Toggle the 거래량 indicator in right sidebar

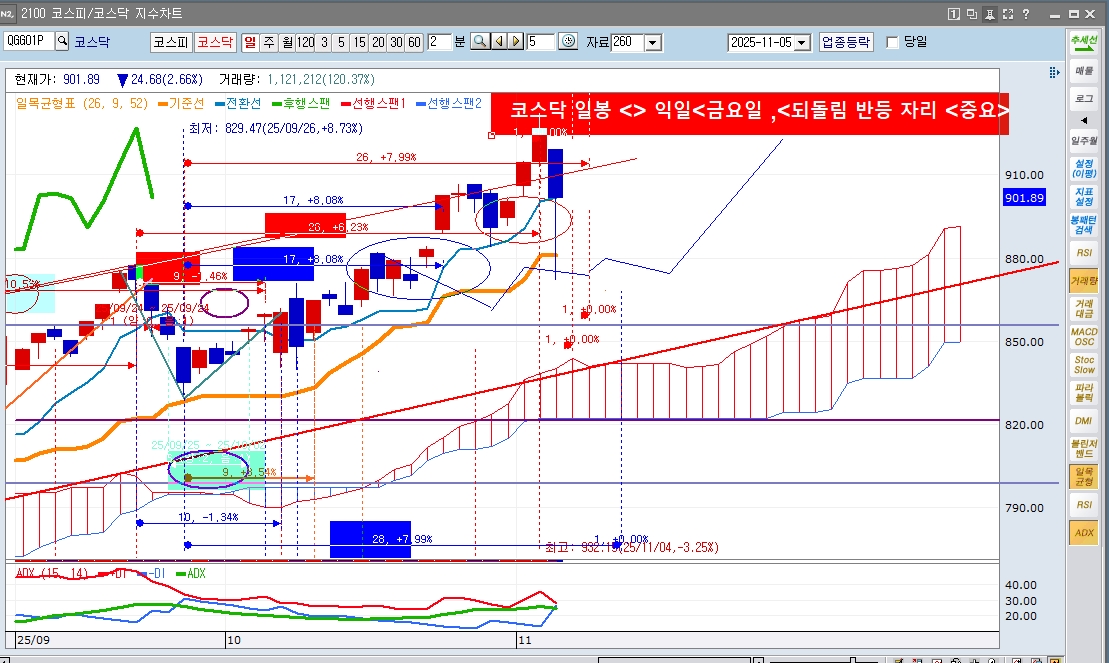(1084, 281)
